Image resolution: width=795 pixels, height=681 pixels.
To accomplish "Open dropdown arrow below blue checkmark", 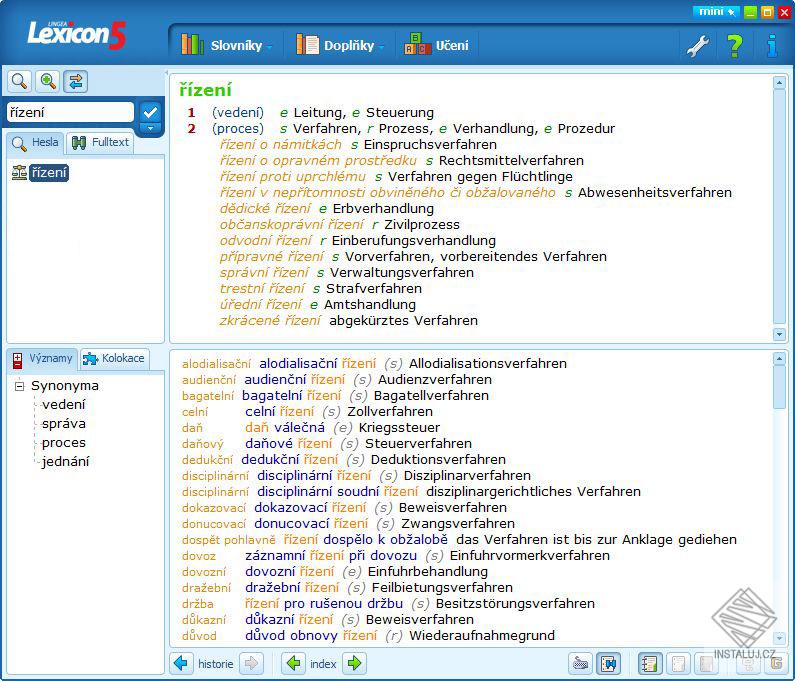I will [x=150, y=128].
